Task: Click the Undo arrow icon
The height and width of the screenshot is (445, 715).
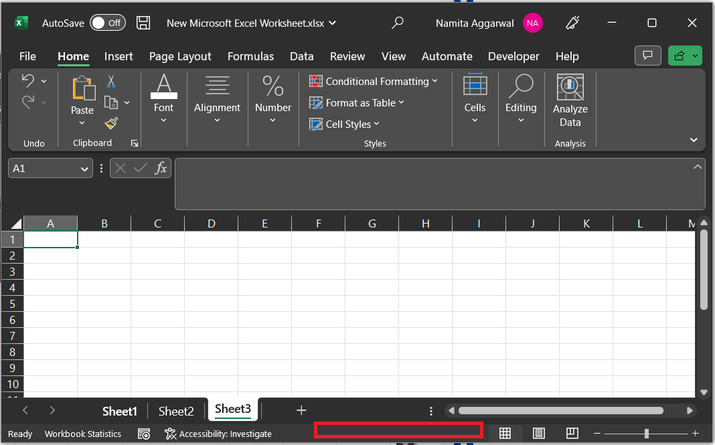Action: tap(28, 81)
